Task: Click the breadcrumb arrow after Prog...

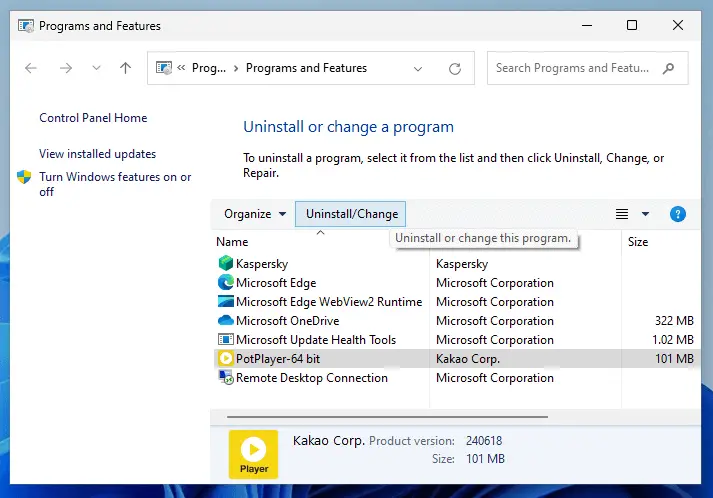Action: pos(236,68)
